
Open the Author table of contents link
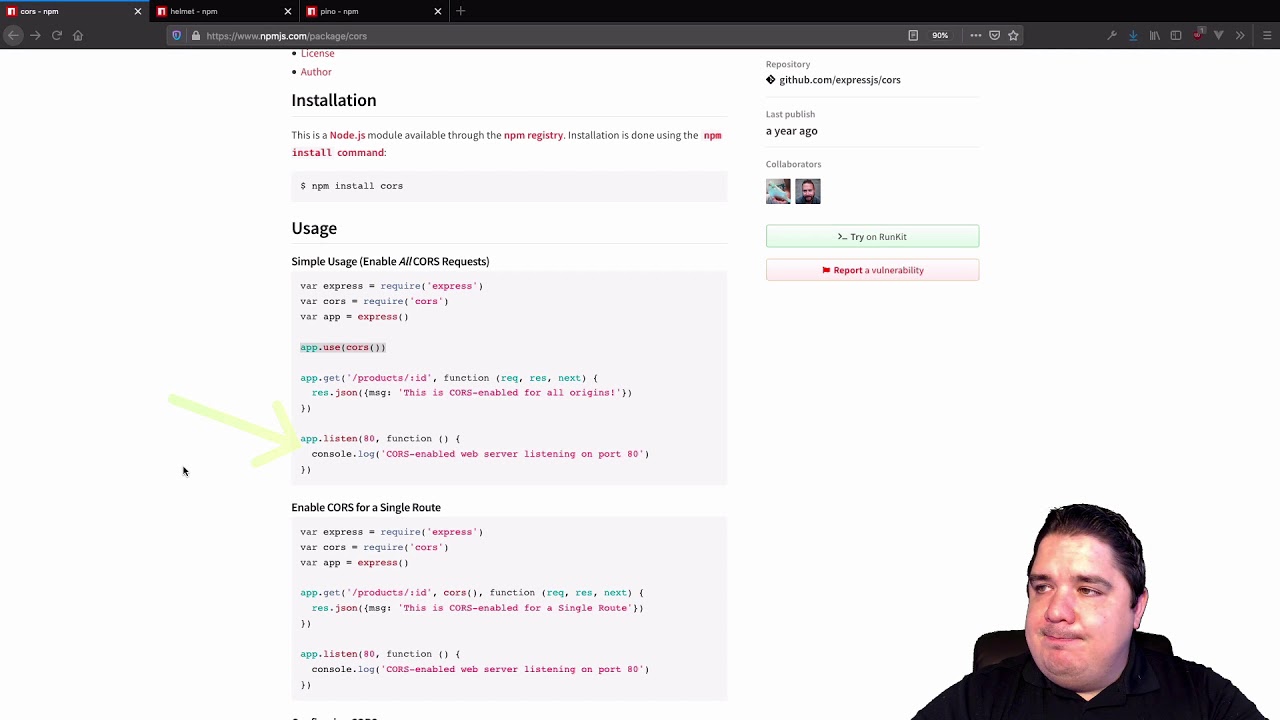tap(316, 72)
